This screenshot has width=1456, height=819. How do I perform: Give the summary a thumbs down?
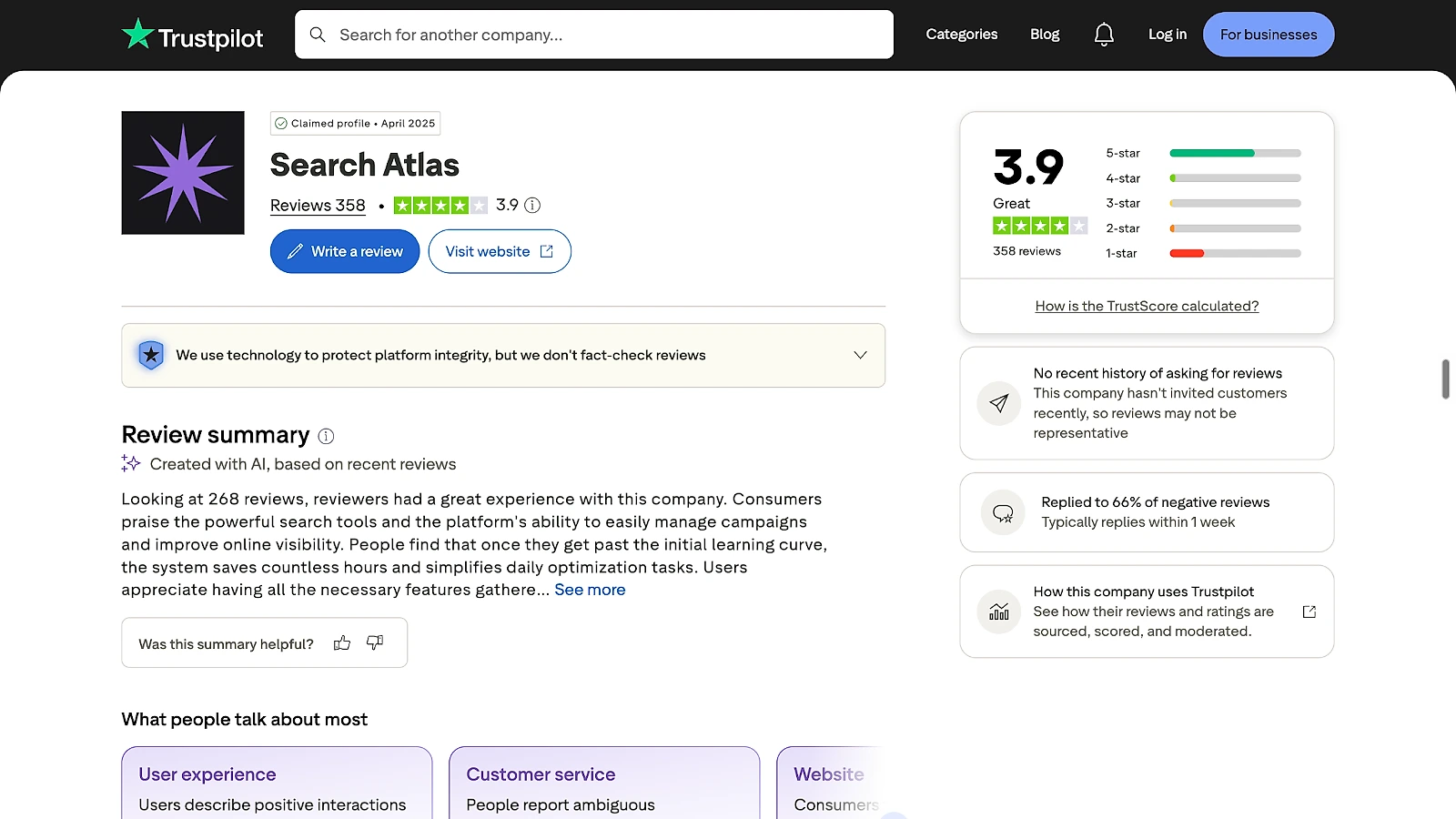tap(375, 643)
